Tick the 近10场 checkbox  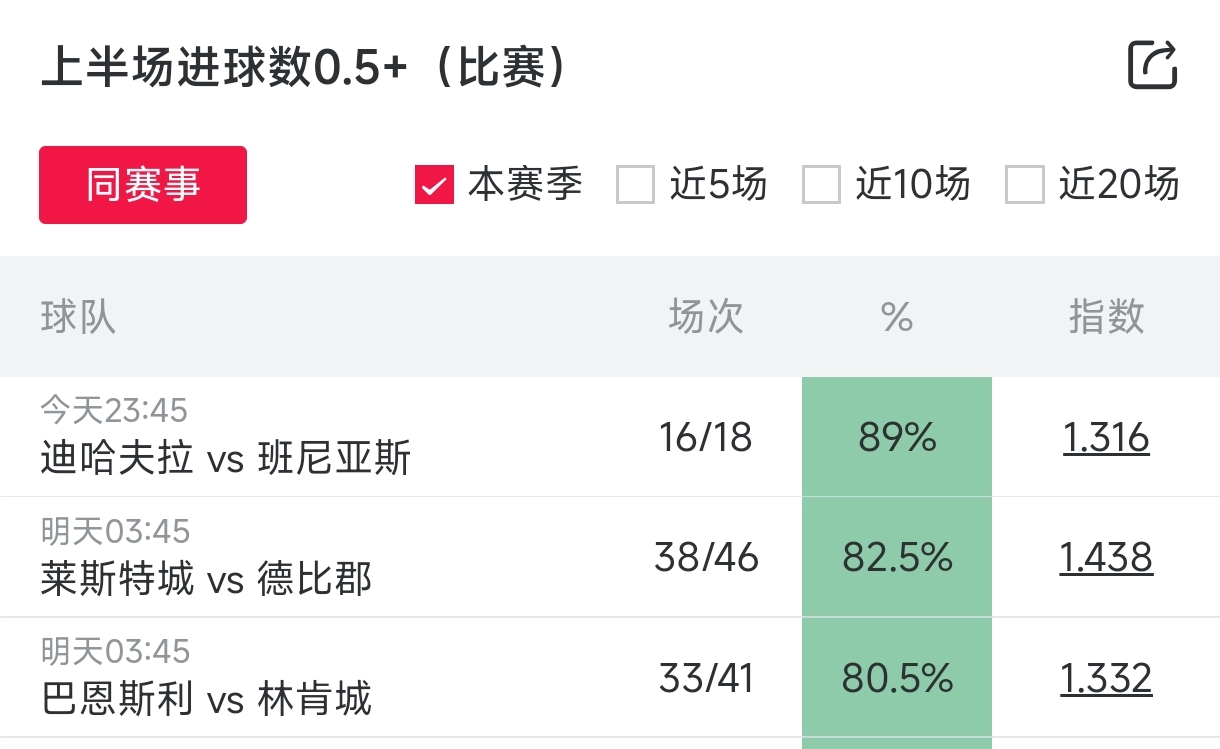coord(822,185)
